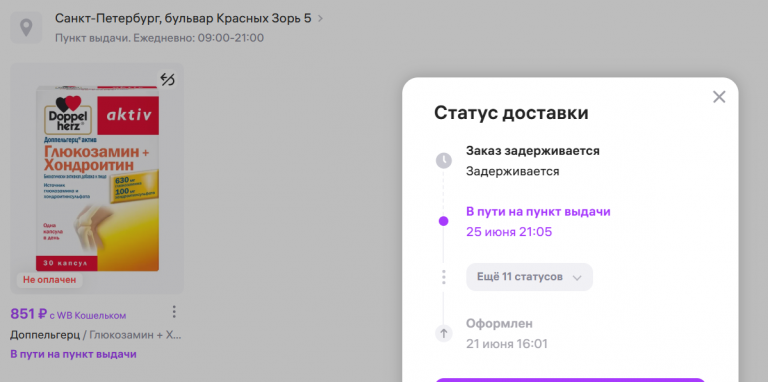The height and width of the screenshot is (382, 768).
Task: Click the location pin icon
Action: coord(26,27)
